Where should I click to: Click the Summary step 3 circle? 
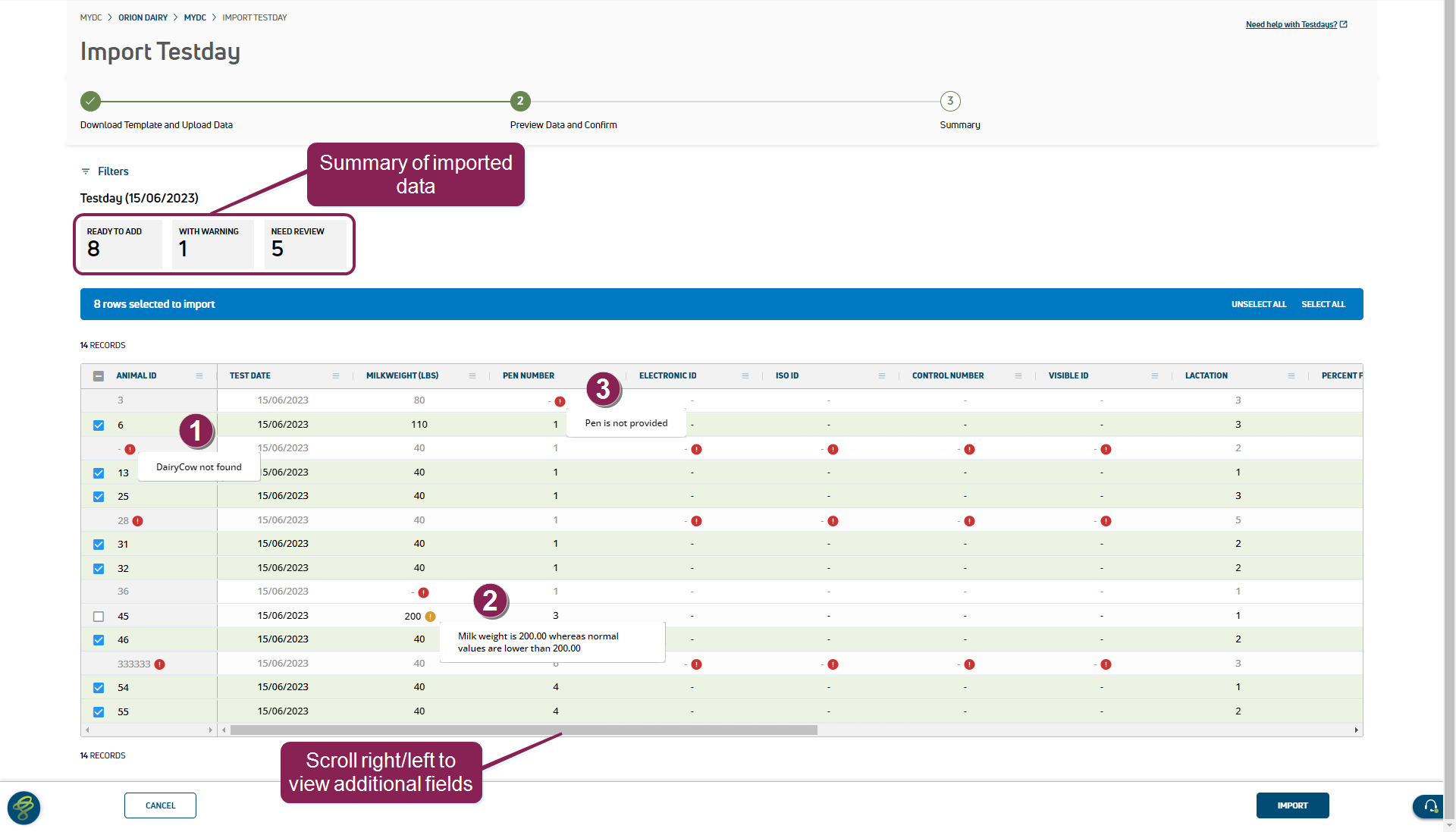(950, 101)
